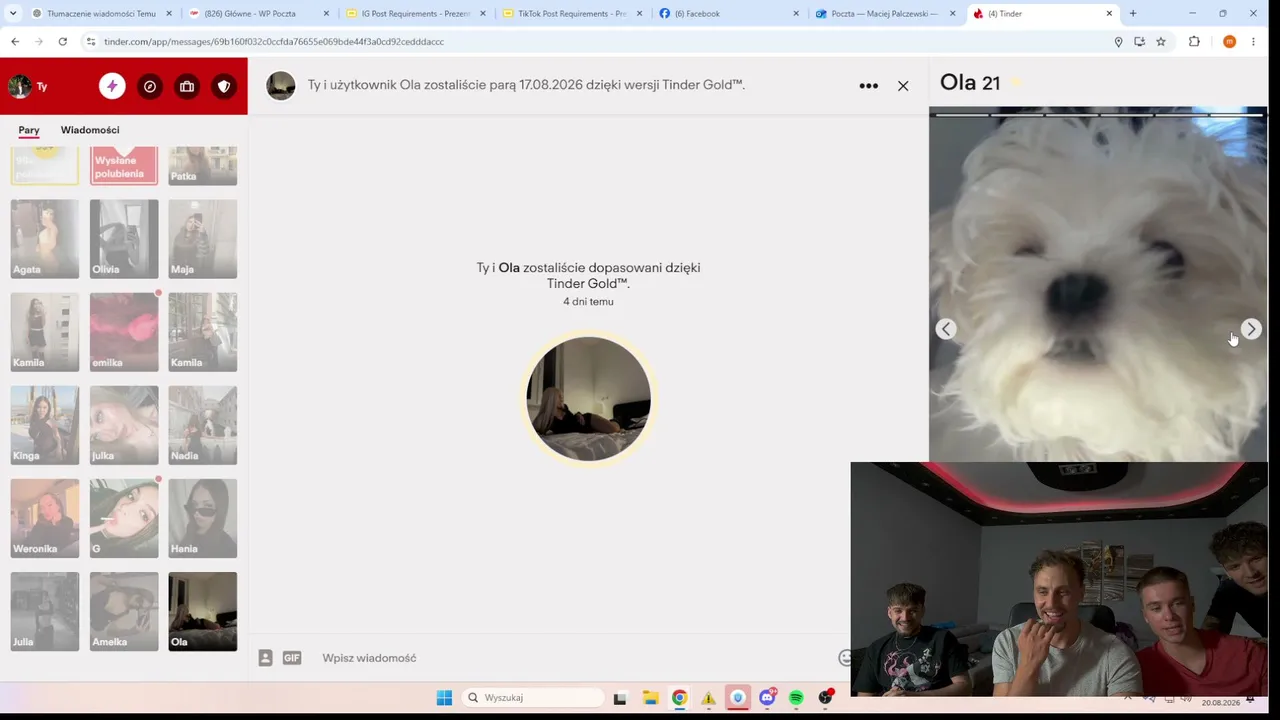
Task: Click the Wyszukaj taskbar search box
Action: click(x=534, y=698)
